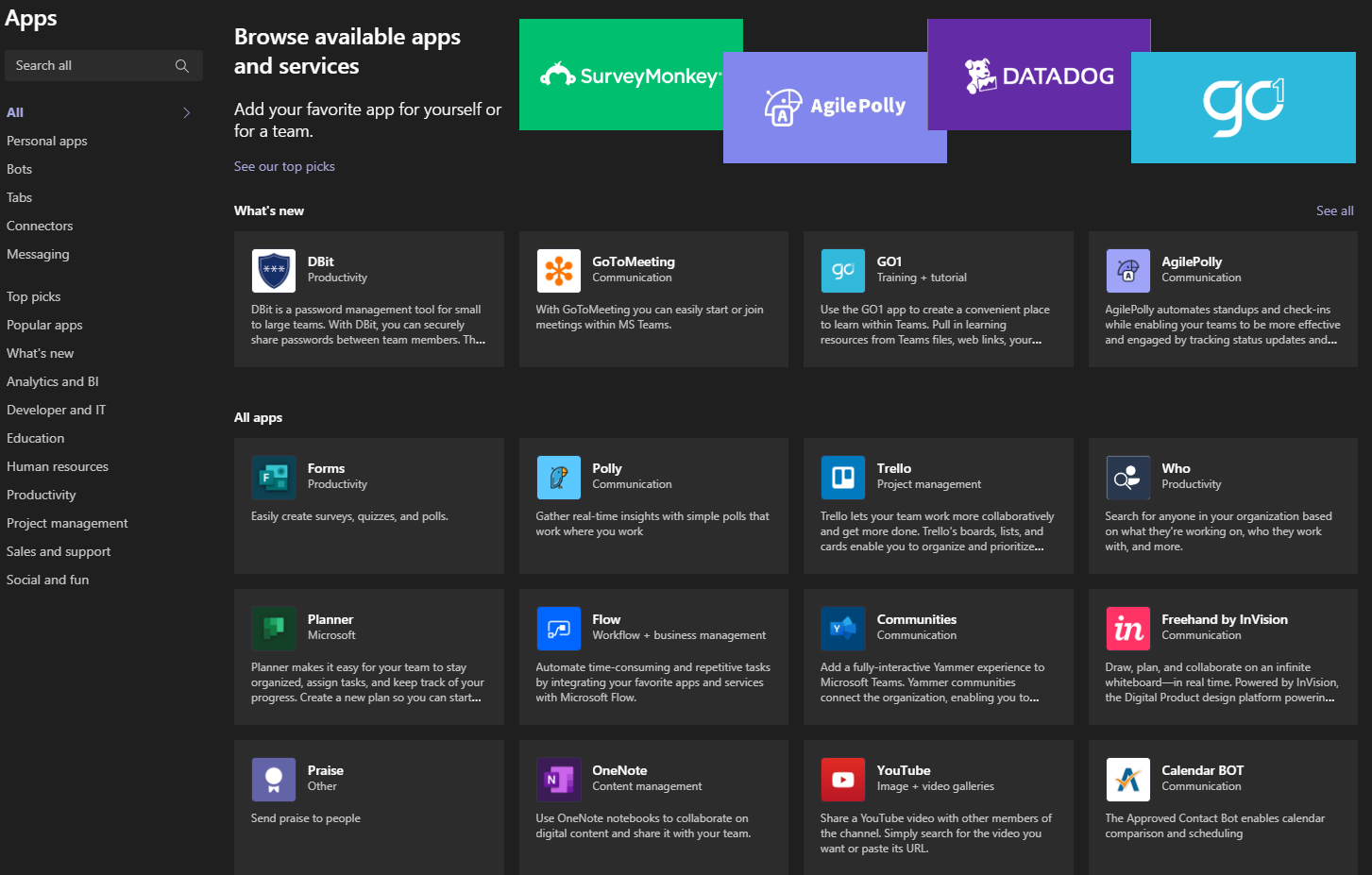Click See all for What's new

(x=1335, y=210)
